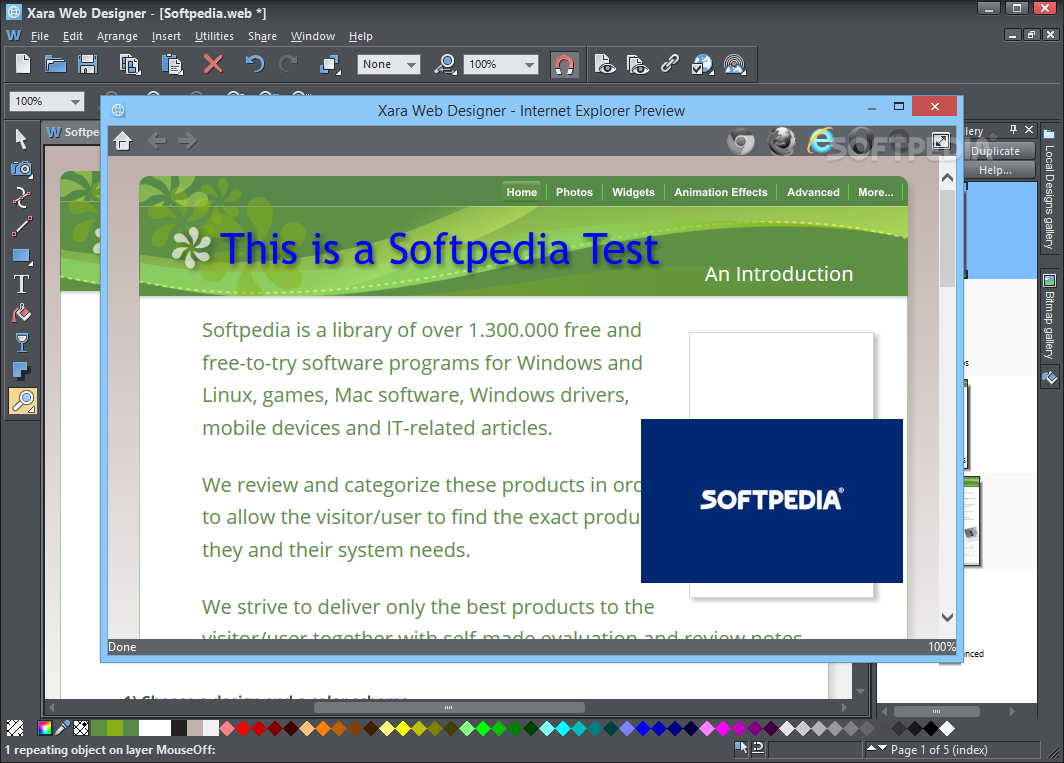Select the highlighted Zoom magnifier tool

(x=22, y=401)
